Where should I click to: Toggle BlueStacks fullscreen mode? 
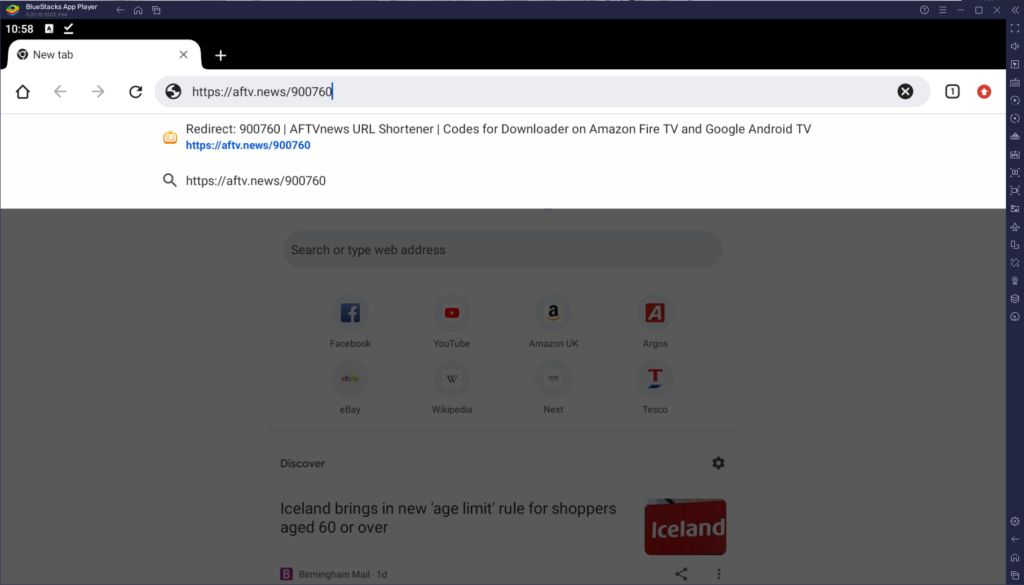tap(1015, 29)
